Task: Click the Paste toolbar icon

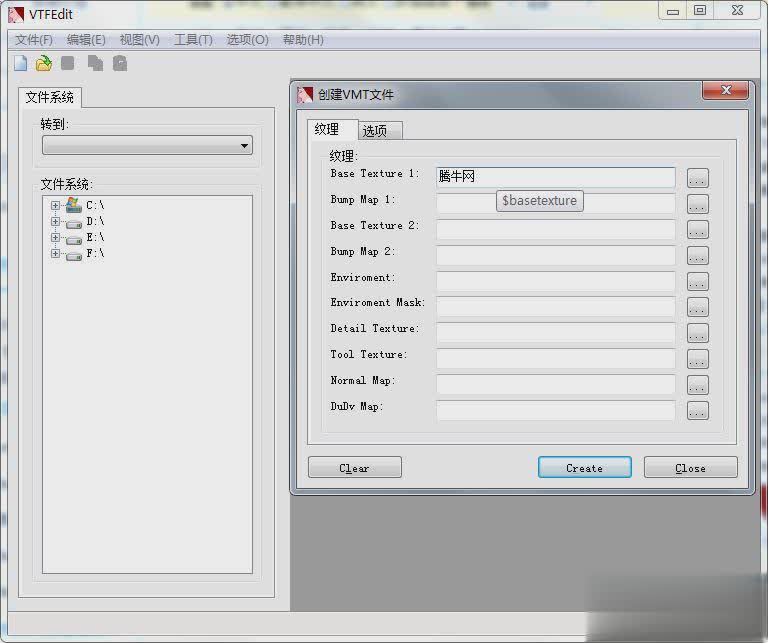Action: click(x=120, y=64)
